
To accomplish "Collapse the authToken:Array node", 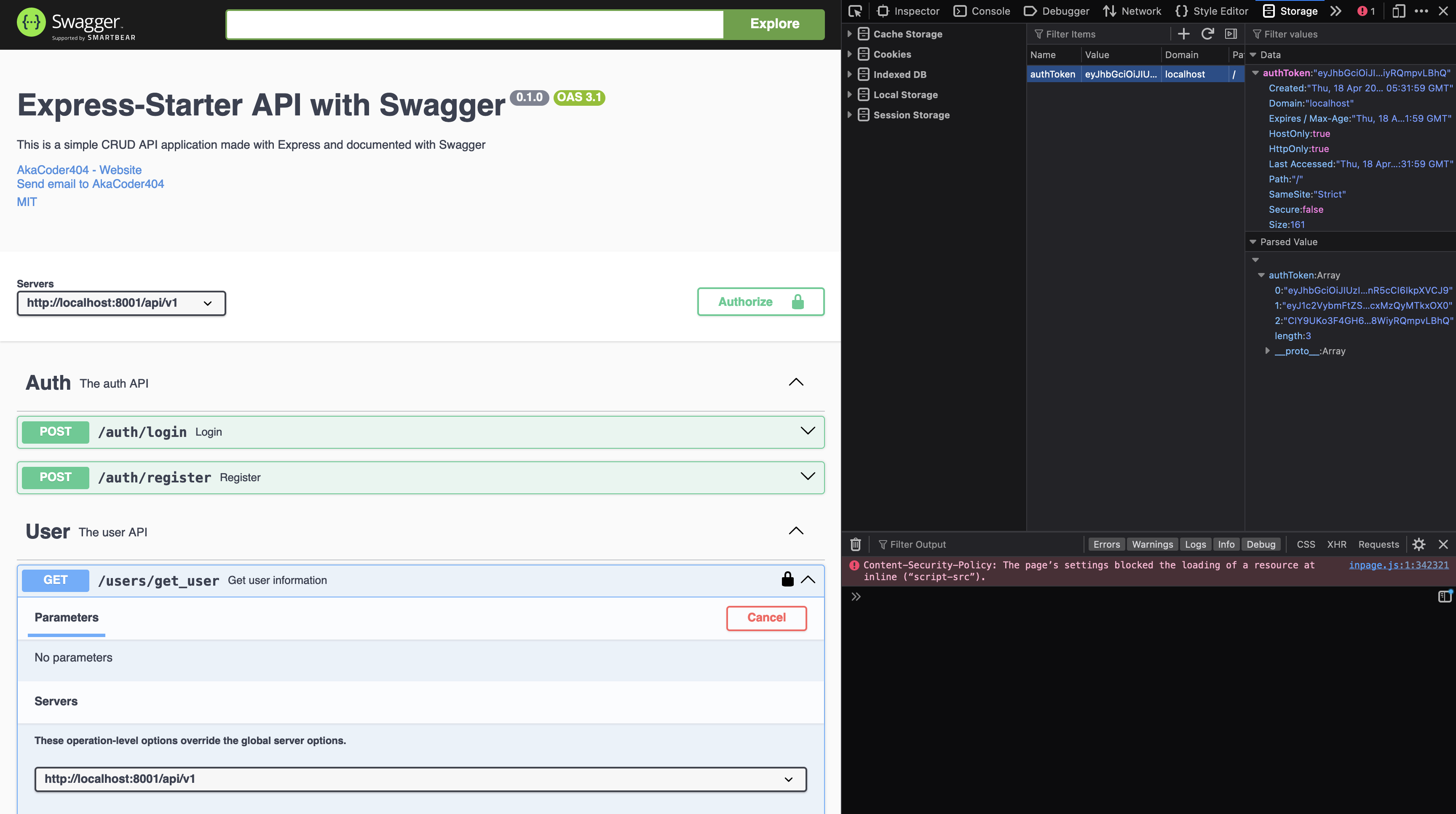I will (x=1261, y=275).
